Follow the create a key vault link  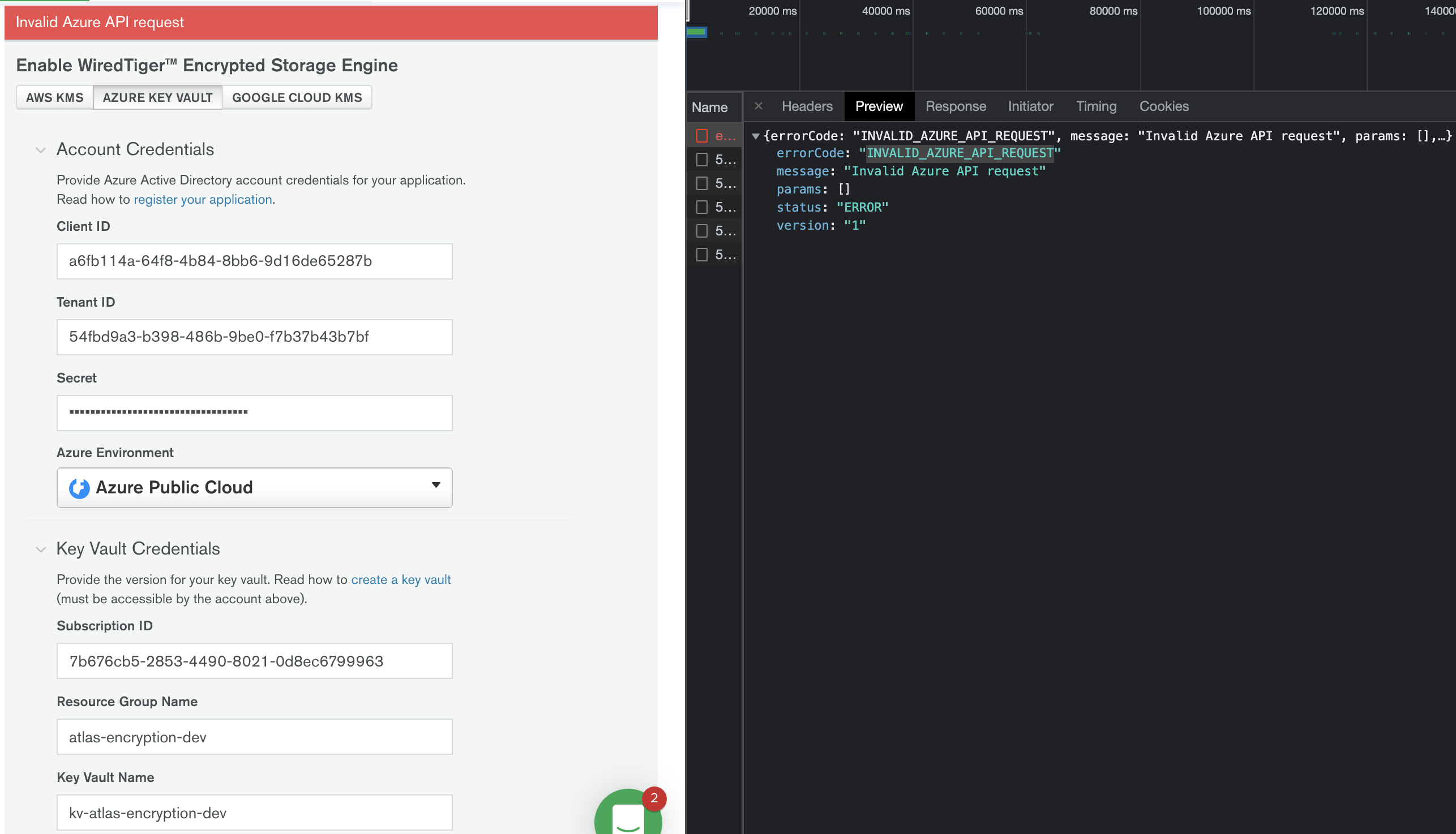[401, 580]
